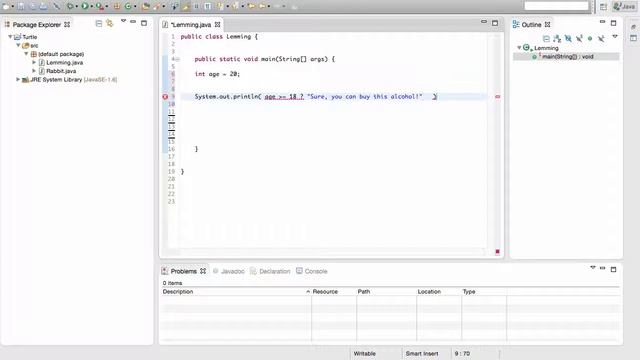Toggle Sort in the Outline view
The image size is (640, 360).
click(557, 38)
